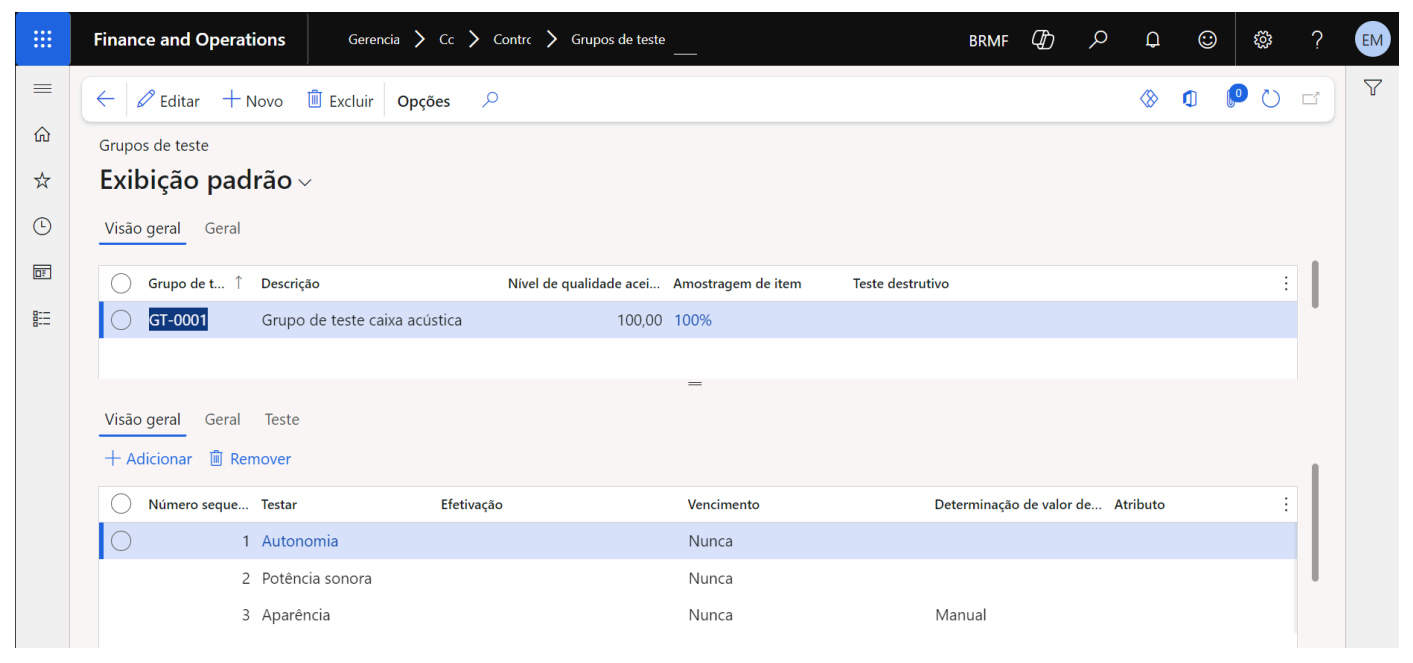Viewport: 1413px width, 663px height.
Task: Open the Copilot icon in header
Action: click(x=1043, y=40)
